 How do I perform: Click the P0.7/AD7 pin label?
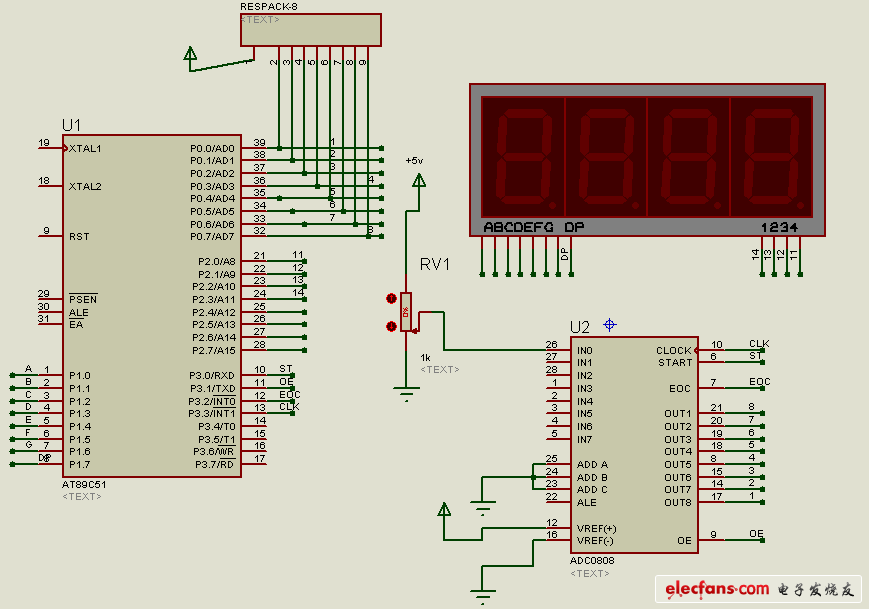pyautogui.click(x=212, y=237)
